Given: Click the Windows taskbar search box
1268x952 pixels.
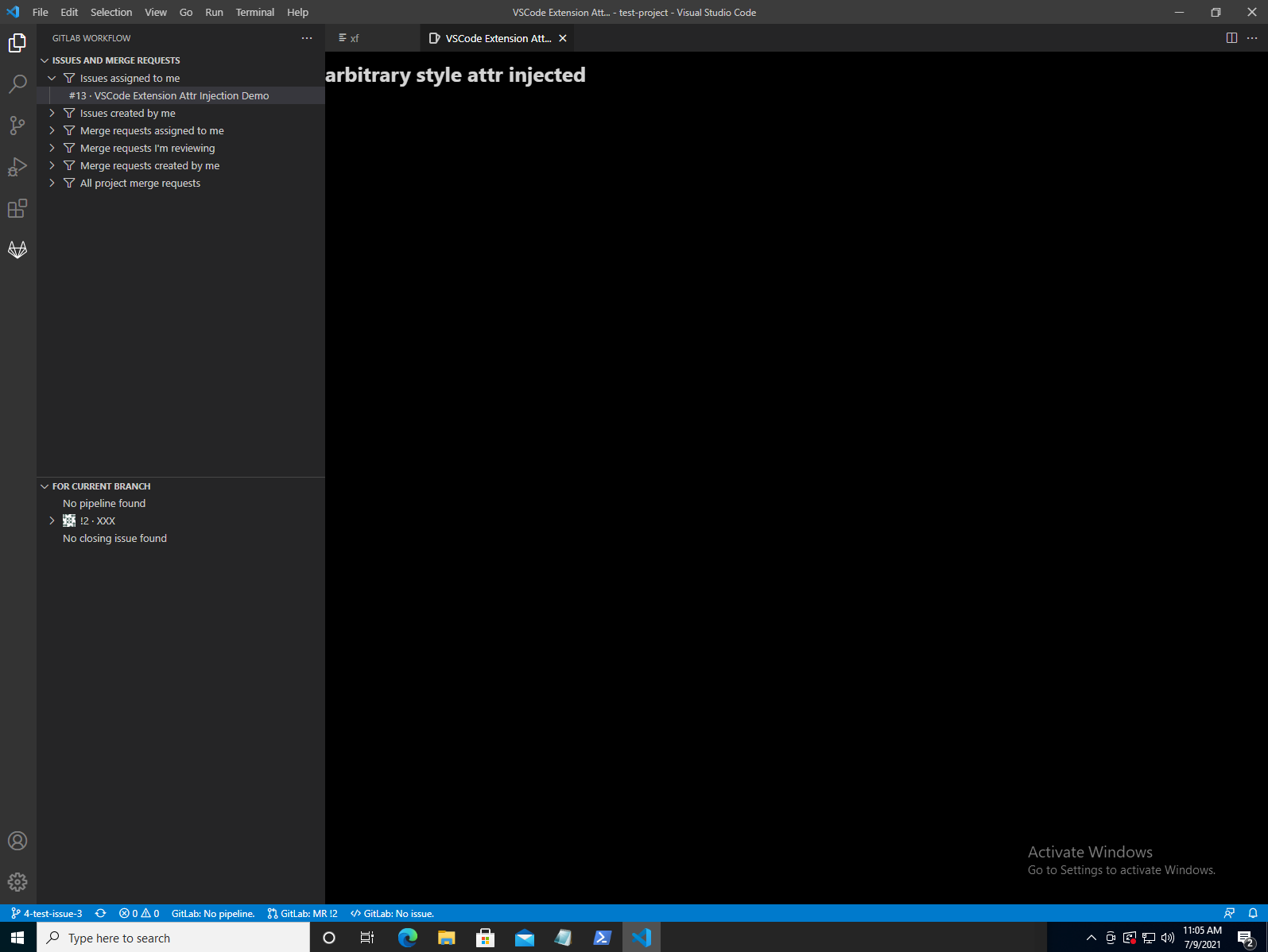Looking at the screenshot, I should point(173,938).
